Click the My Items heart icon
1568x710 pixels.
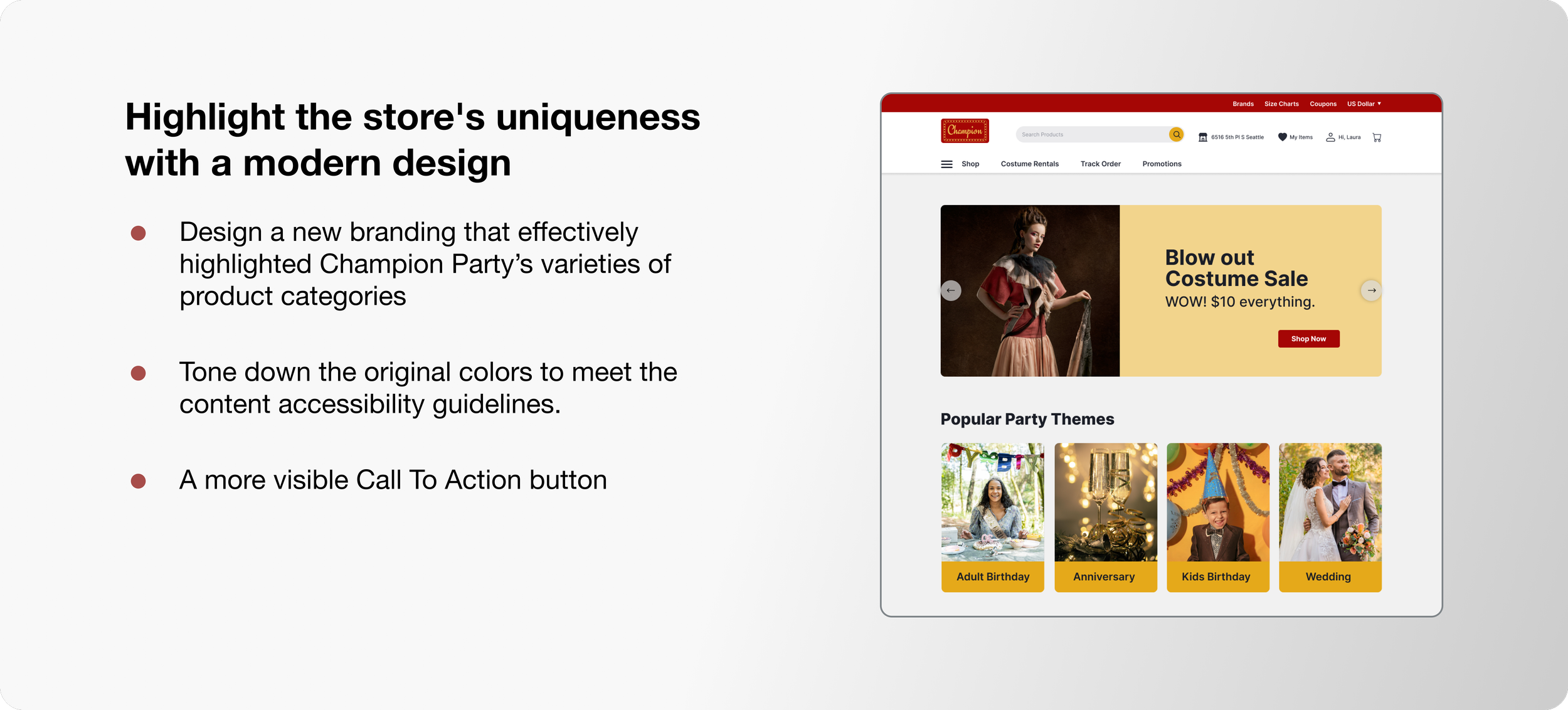click(1282, 137)
